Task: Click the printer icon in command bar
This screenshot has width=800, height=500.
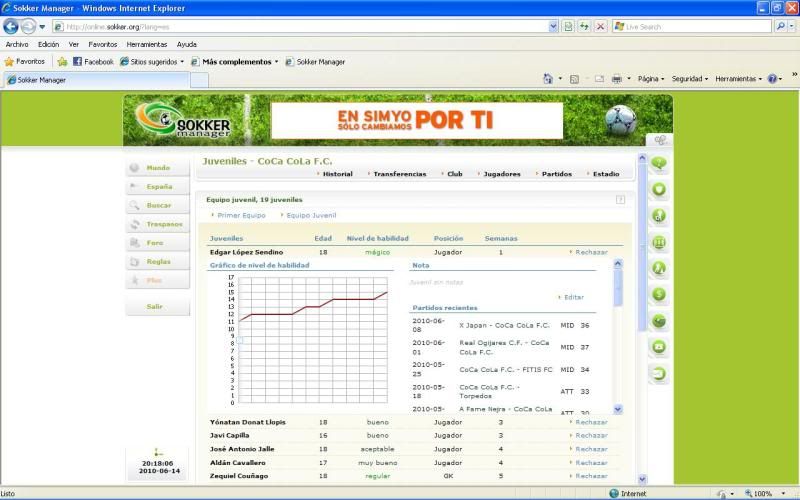Action: click(x=617, y=78)
